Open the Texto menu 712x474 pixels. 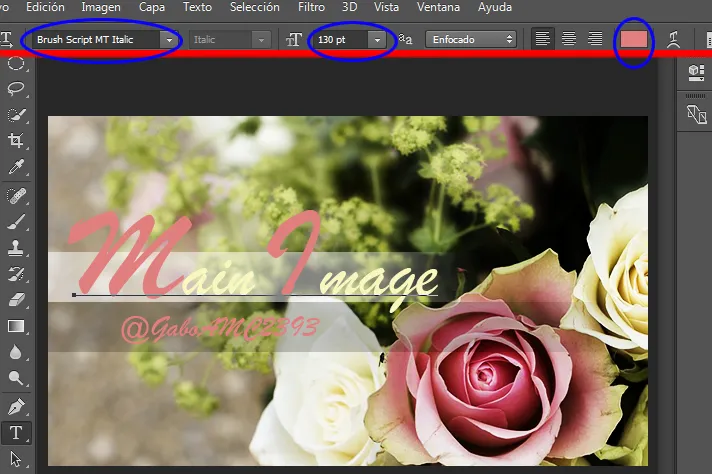pyautogui.click(x=197, y=7)
